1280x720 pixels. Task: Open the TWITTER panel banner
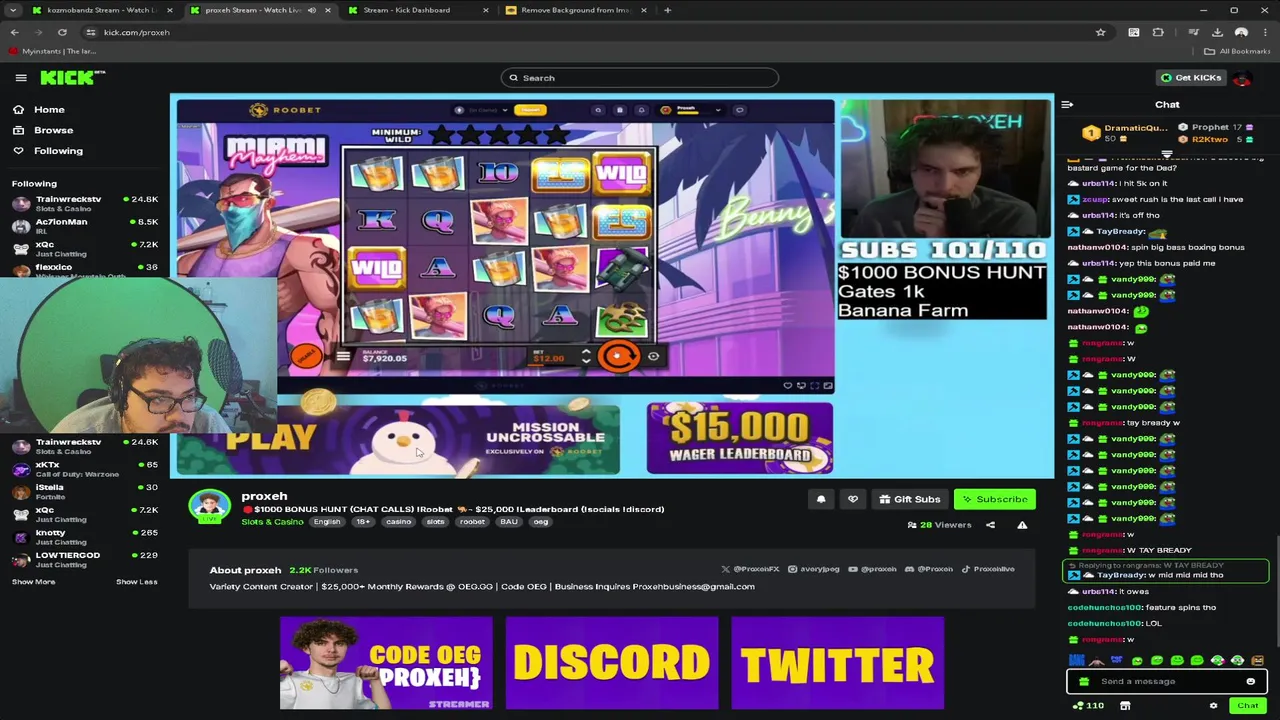tap(837, 663)
